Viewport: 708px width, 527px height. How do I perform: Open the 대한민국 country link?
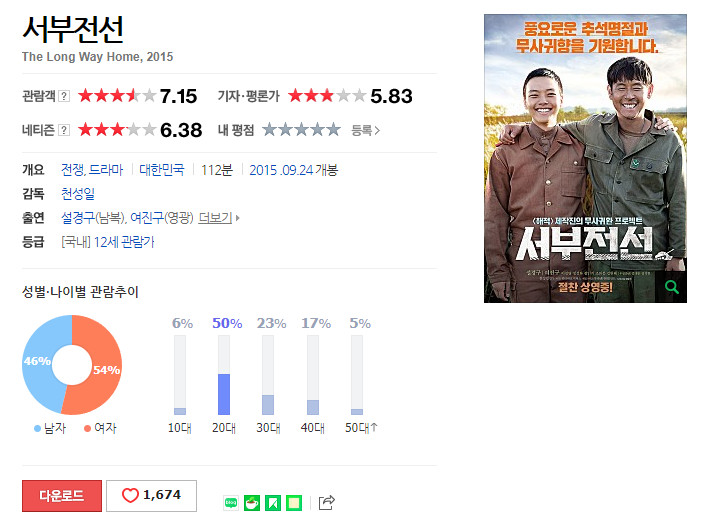pos(162,170)
